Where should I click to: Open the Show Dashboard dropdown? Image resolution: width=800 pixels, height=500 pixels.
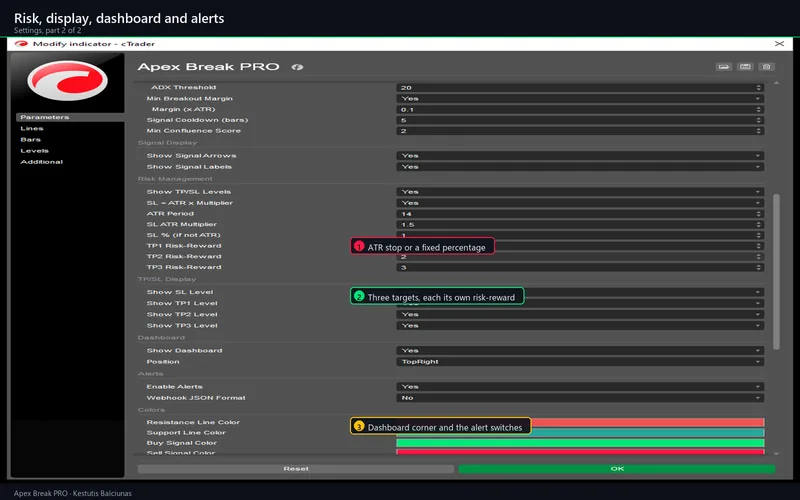click(x=580, y=351)
